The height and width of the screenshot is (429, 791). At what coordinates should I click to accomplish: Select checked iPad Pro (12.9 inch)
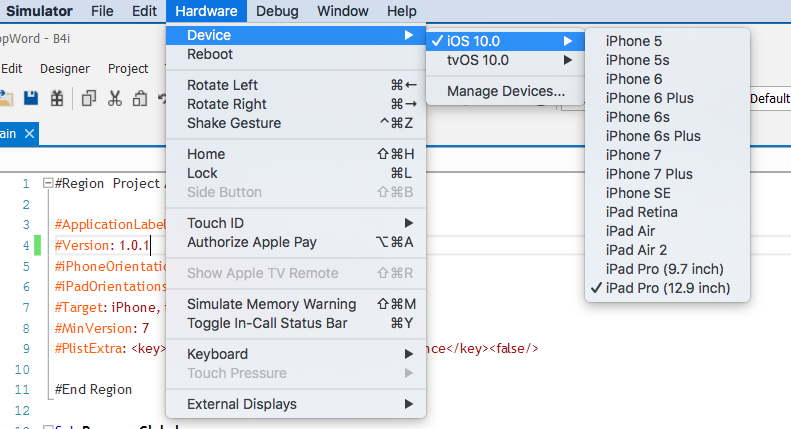pyautogui.click(x=667, y=288)
